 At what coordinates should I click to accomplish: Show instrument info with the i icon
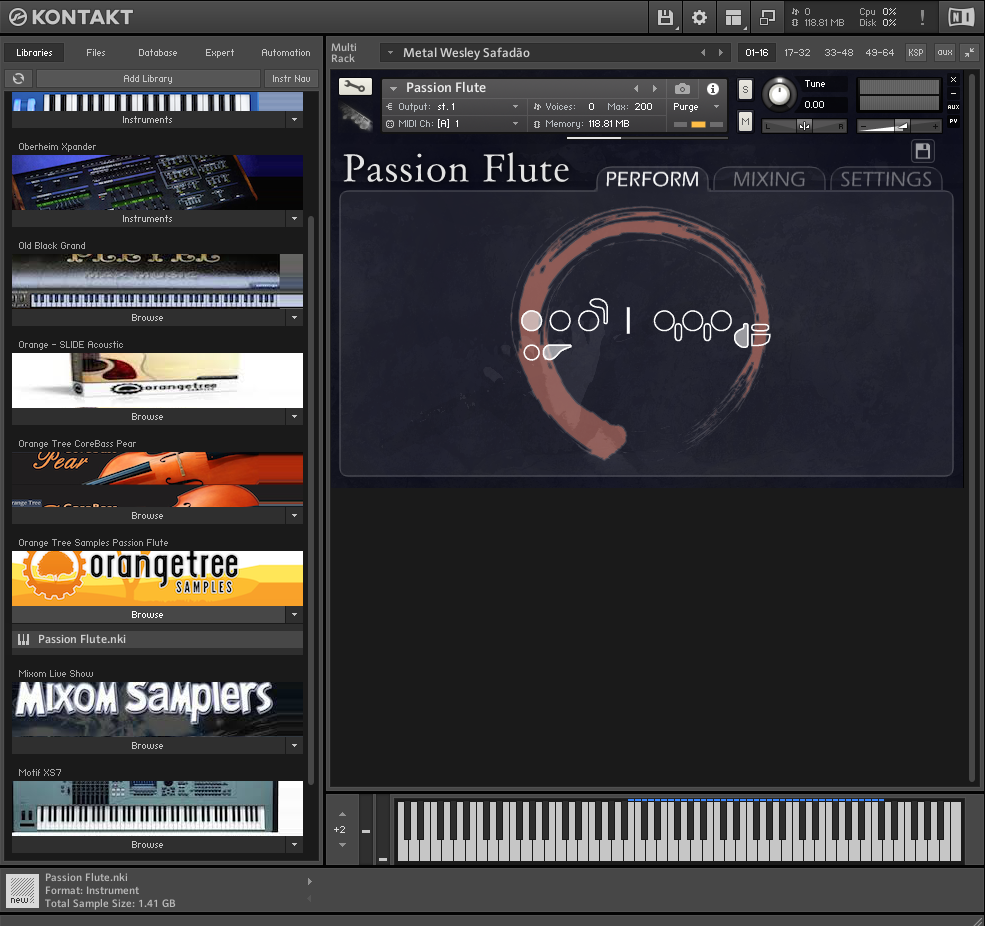click(712, 89)
